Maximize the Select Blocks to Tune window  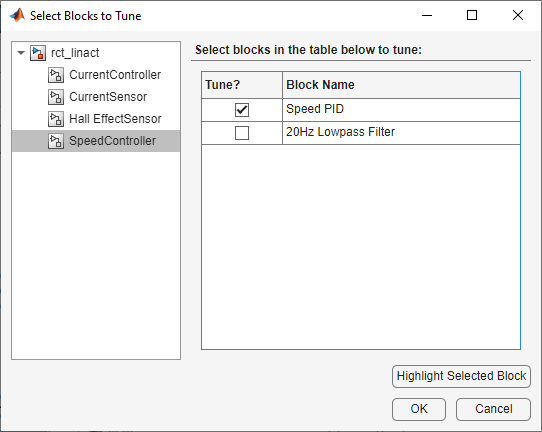tap(472, 15)
